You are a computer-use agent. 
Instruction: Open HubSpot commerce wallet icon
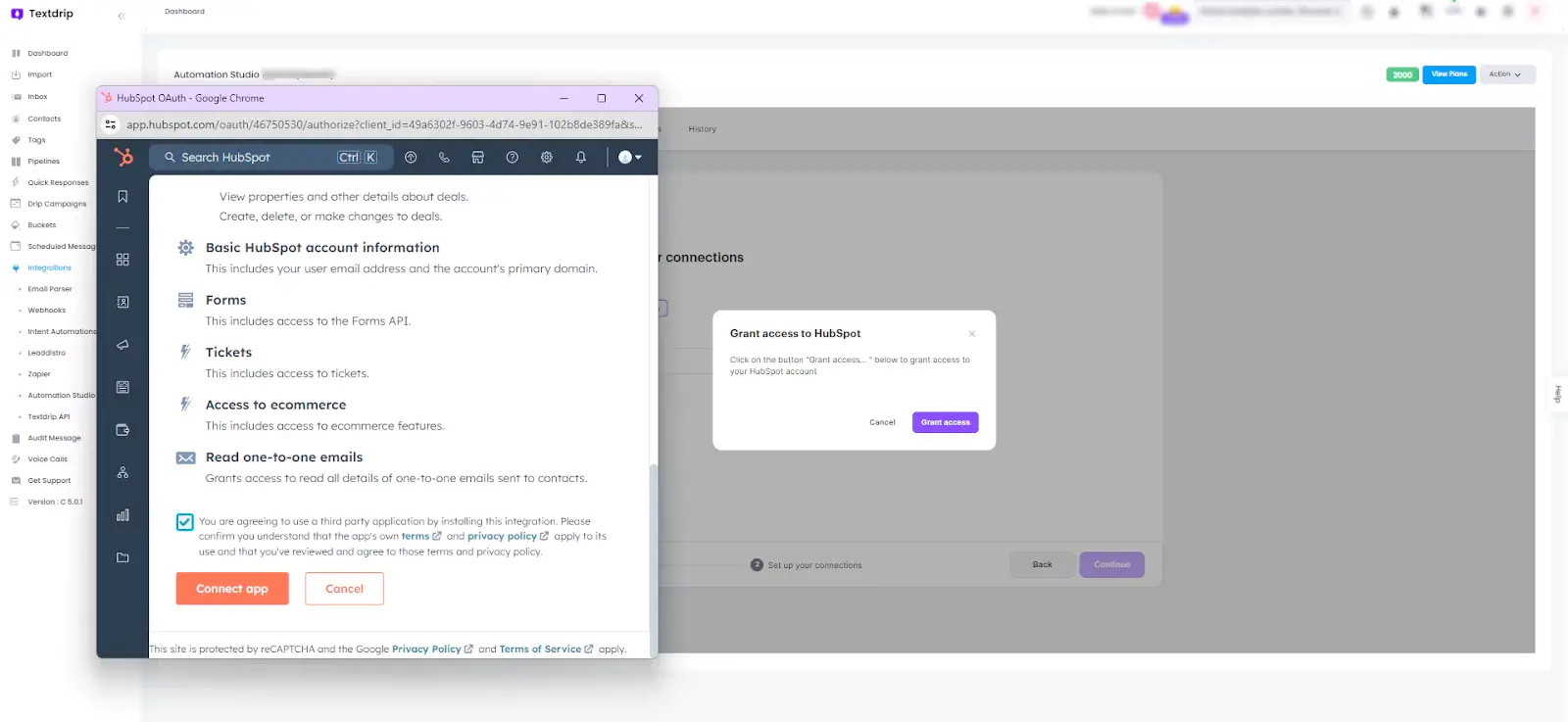[122, 430]
